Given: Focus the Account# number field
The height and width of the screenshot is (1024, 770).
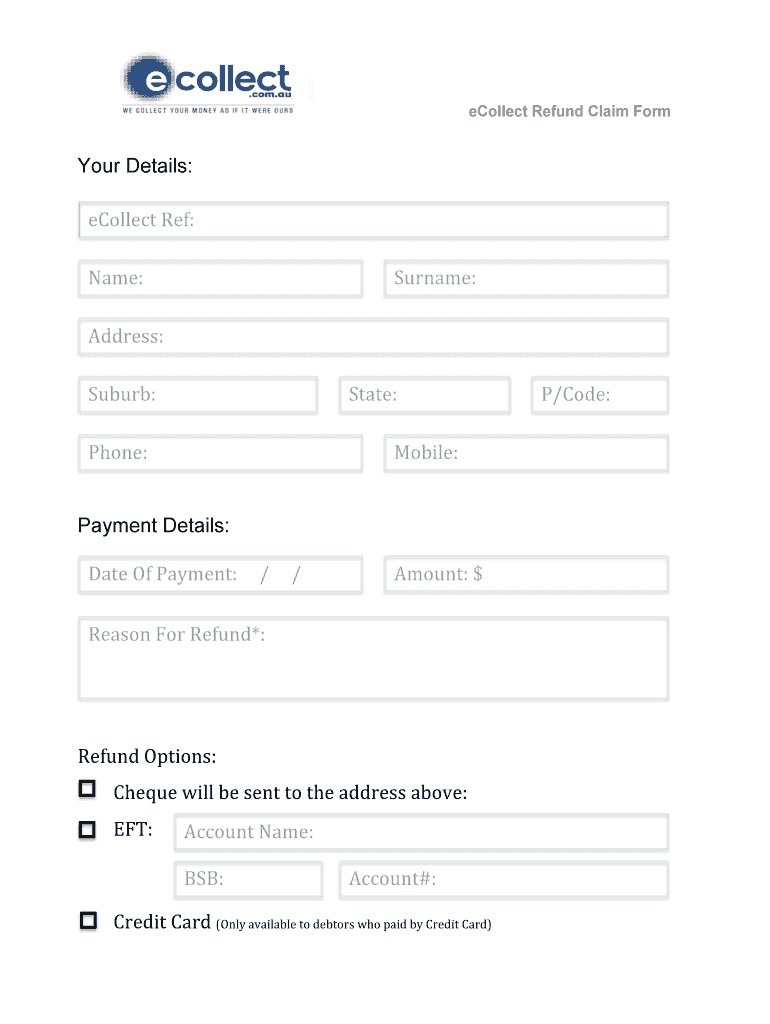Looking at the screenshot, I should coord(503,880).
